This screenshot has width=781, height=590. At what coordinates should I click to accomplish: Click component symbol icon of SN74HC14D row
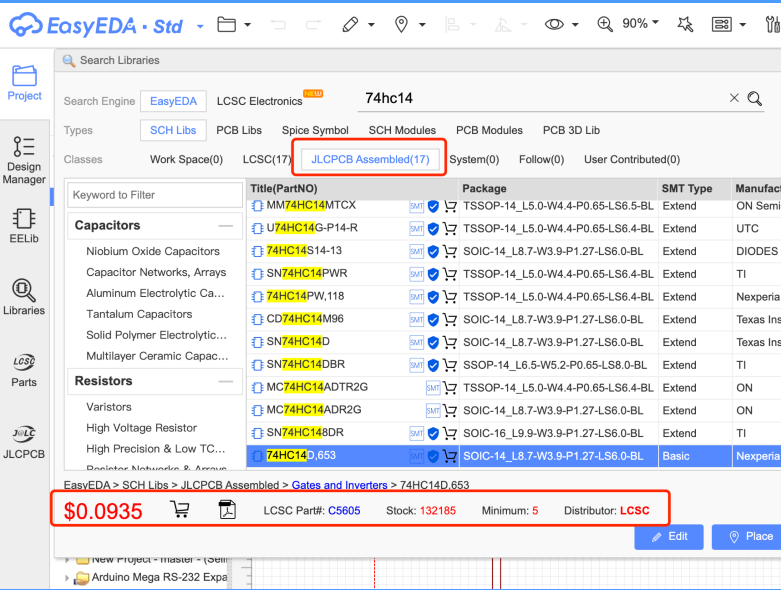(257, 343)
